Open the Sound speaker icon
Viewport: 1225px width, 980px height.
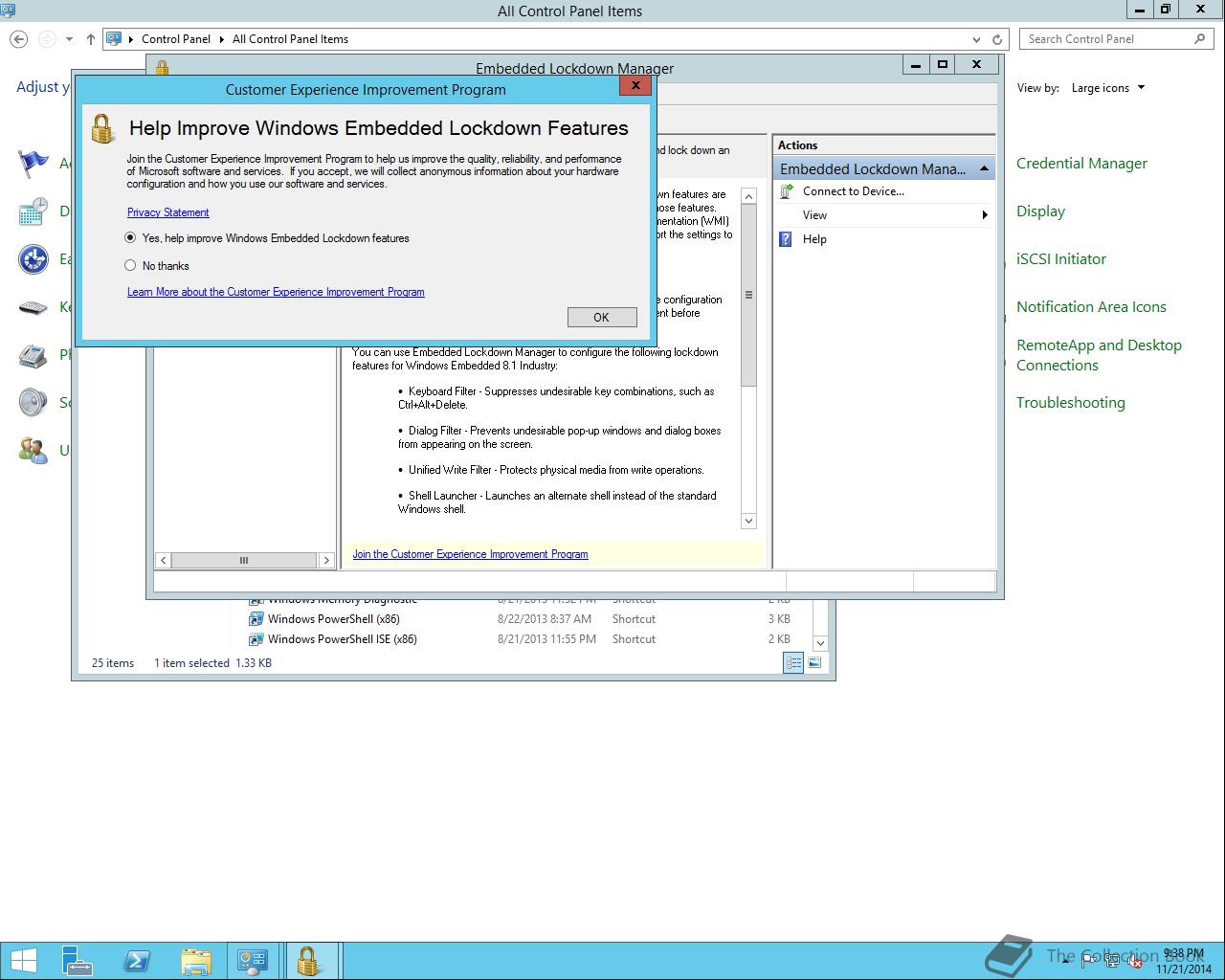click(33, 403)
